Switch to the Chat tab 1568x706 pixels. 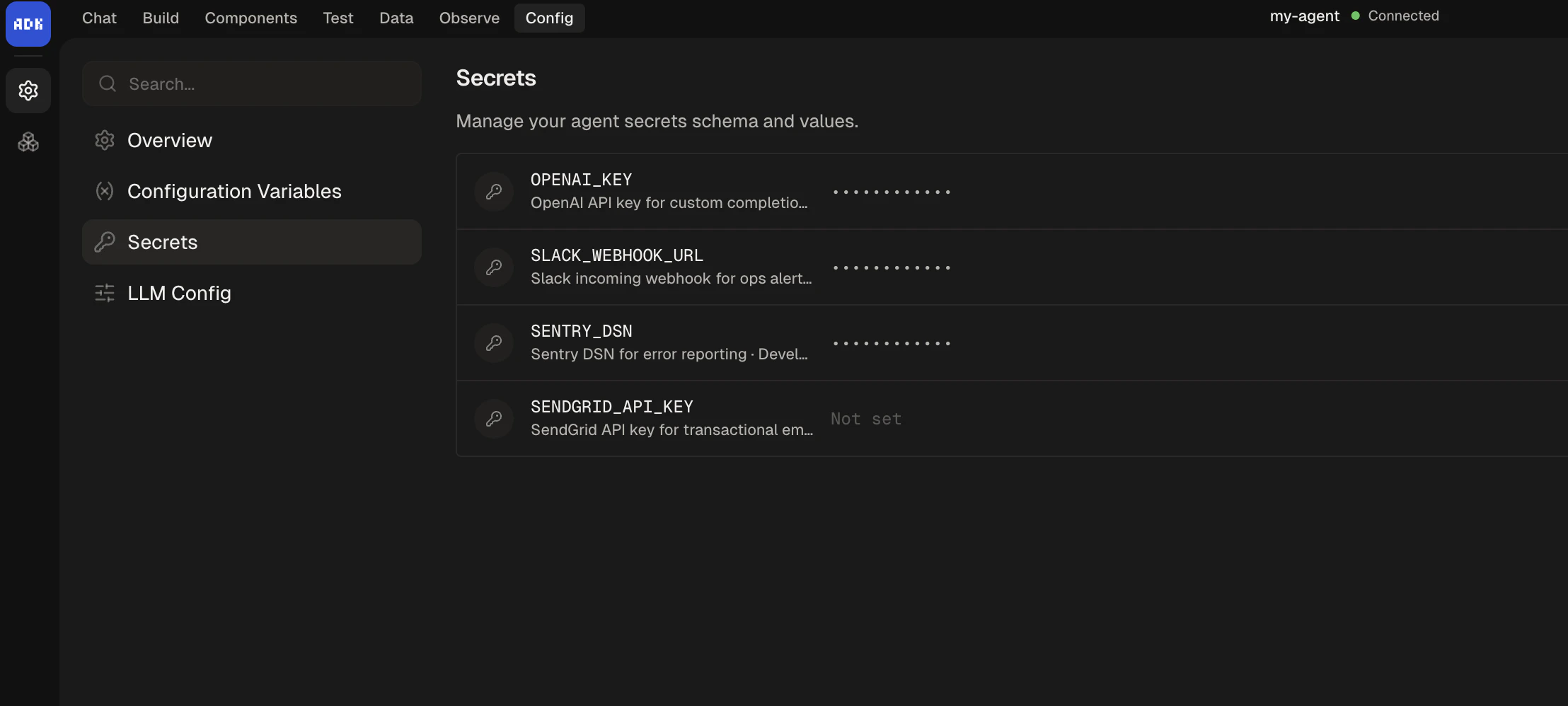click(99, 18)
